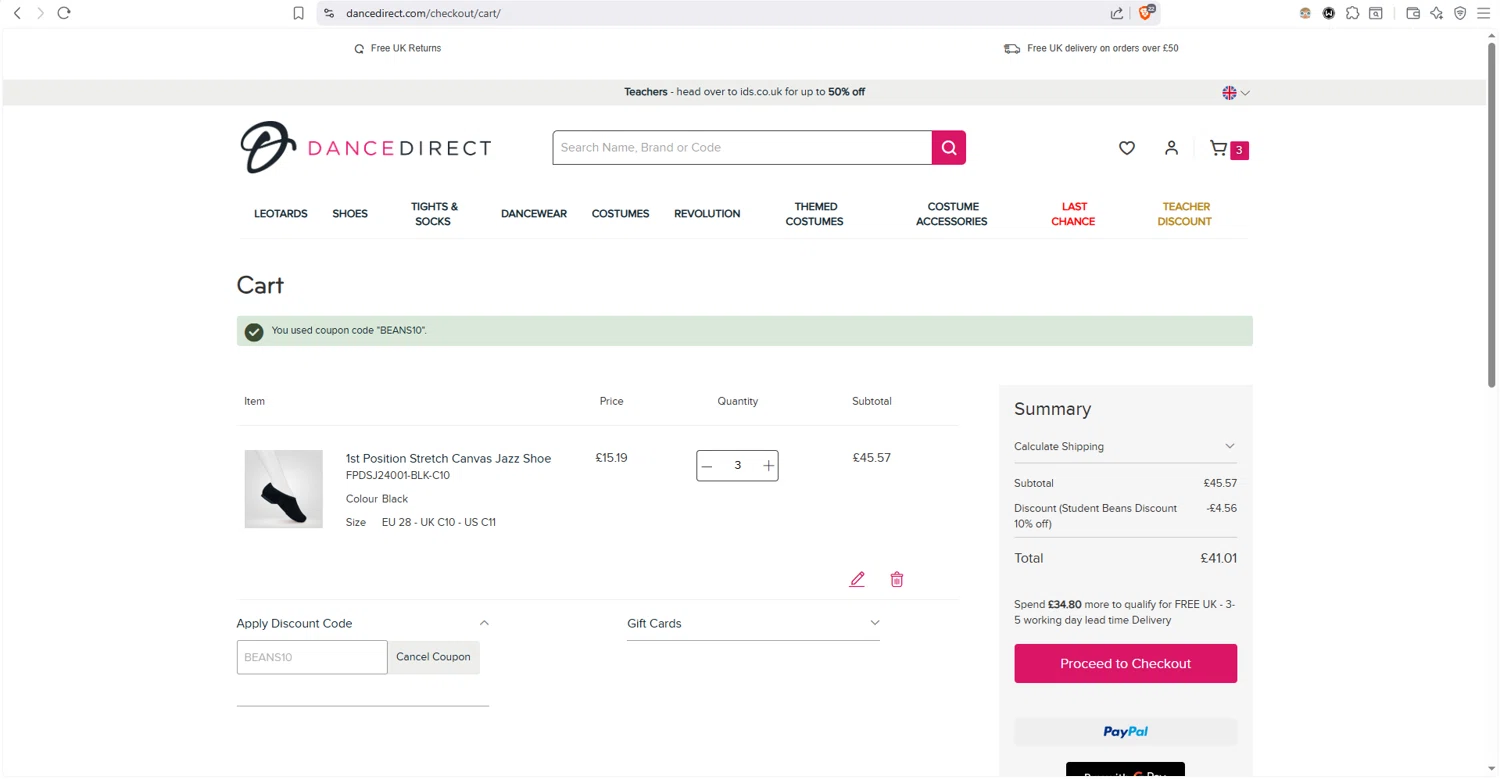Bookmark this page using the bookmark icon
Viewport: 1500px width, 779px height.
[298, 13]
